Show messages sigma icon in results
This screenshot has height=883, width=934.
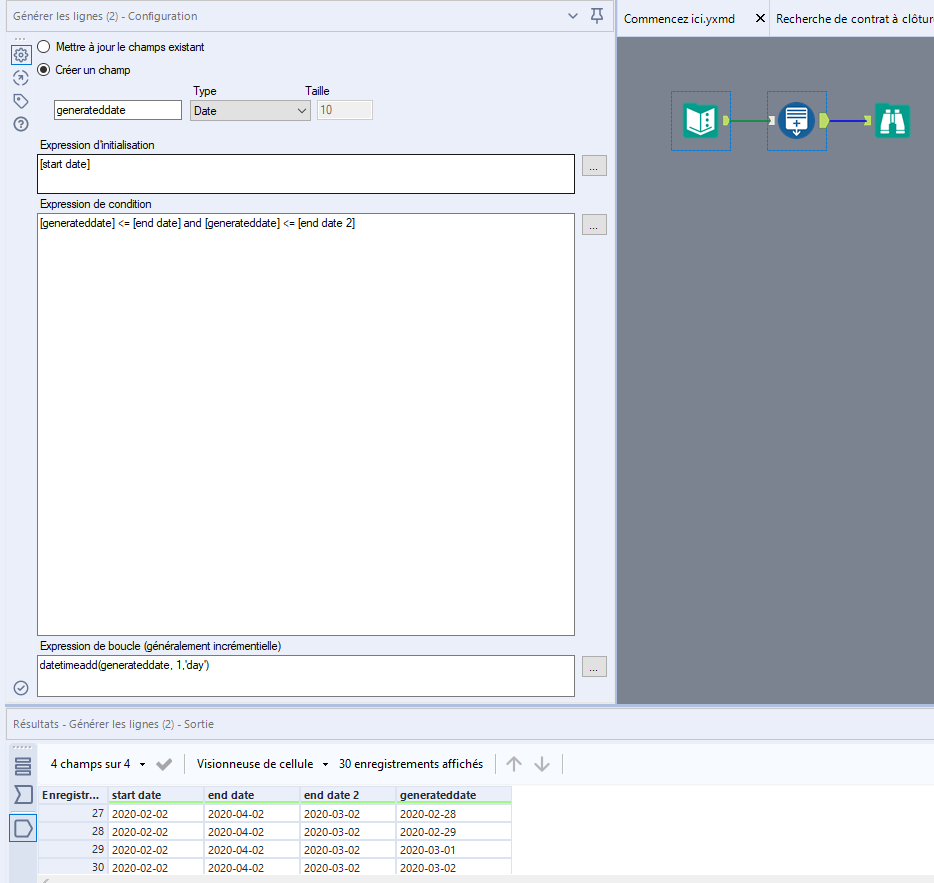click(x=23, y=794)
